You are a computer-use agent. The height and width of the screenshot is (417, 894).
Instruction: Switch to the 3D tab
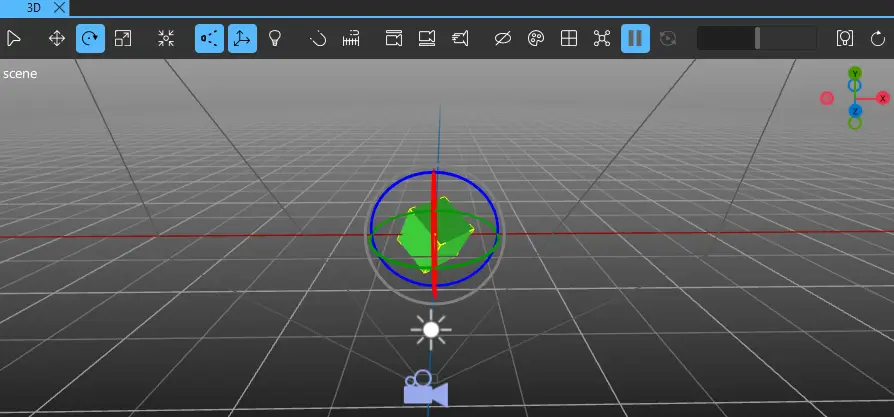click(x=35, y=7)
